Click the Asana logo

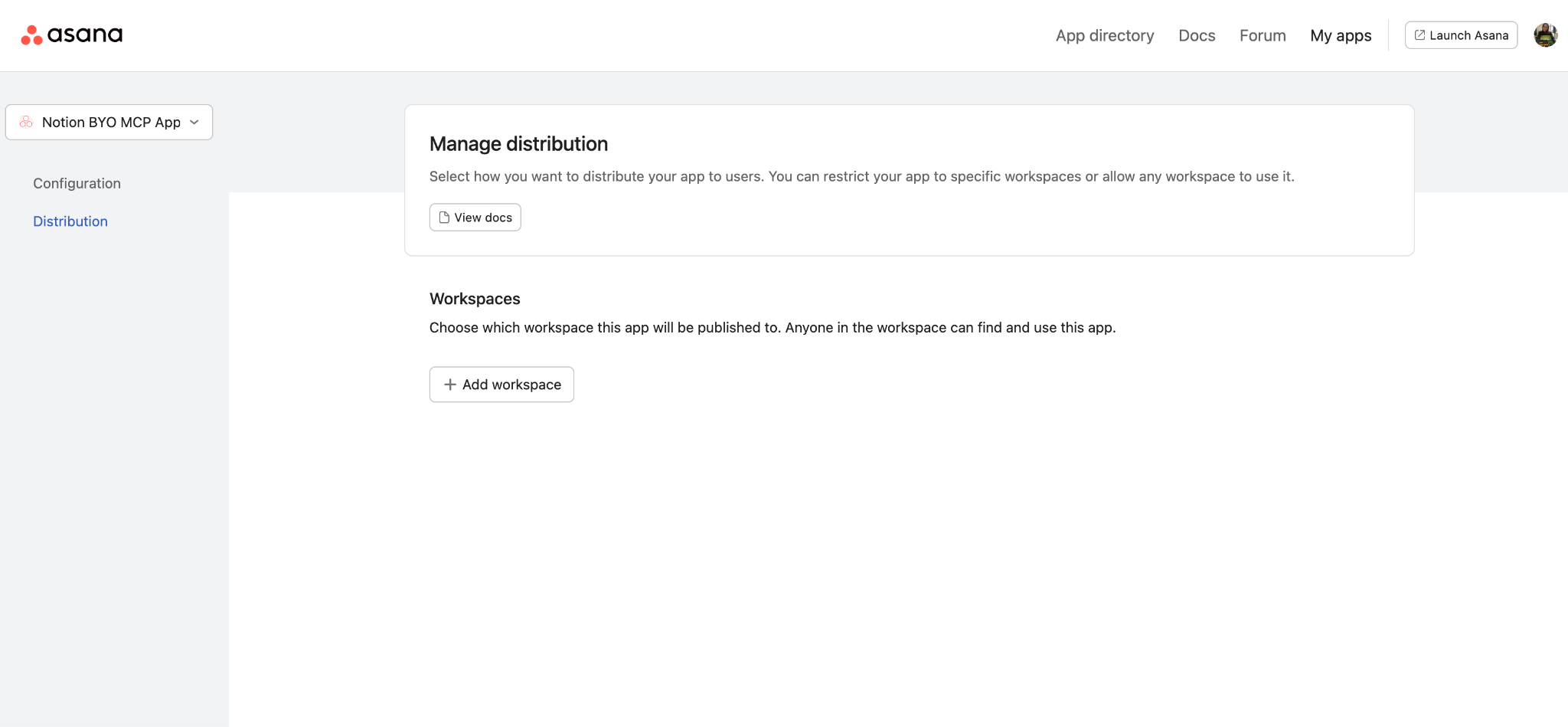pyautogui.click(x=71, y=35)
